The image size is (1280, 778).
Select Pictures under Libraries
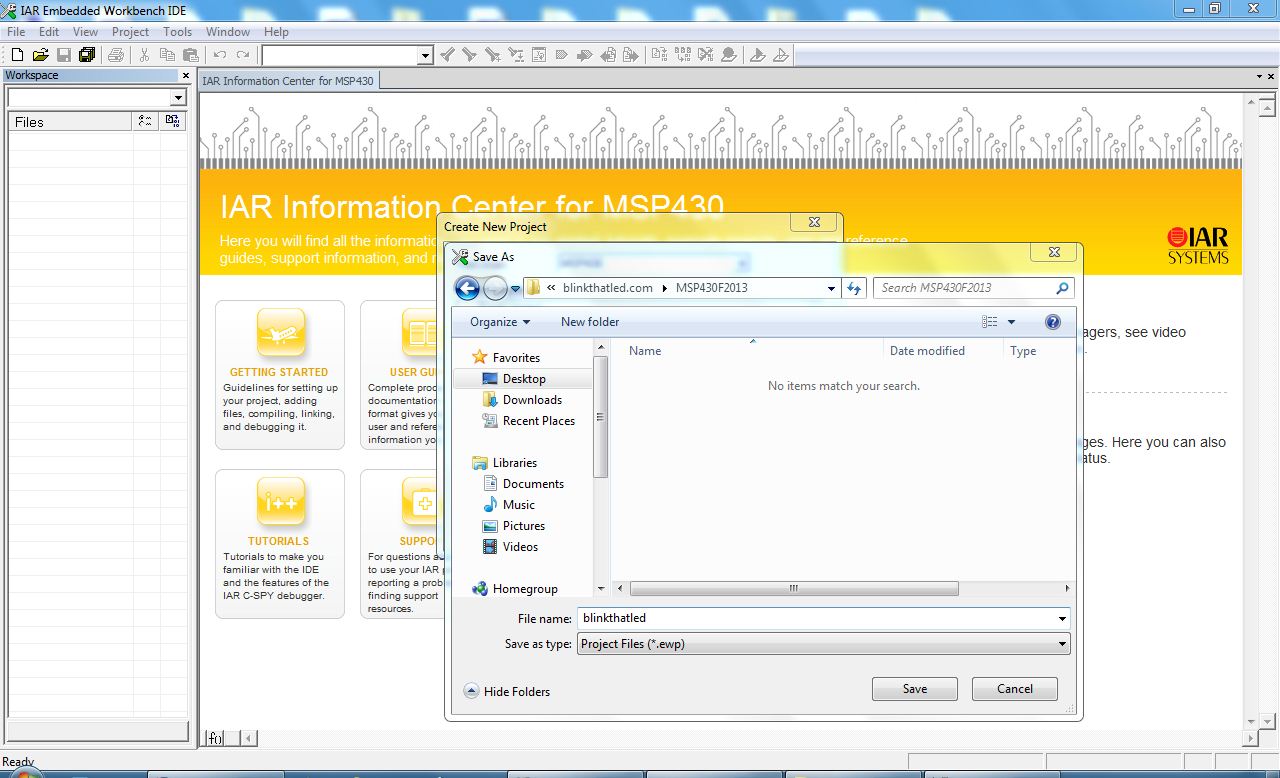(524, 526)
